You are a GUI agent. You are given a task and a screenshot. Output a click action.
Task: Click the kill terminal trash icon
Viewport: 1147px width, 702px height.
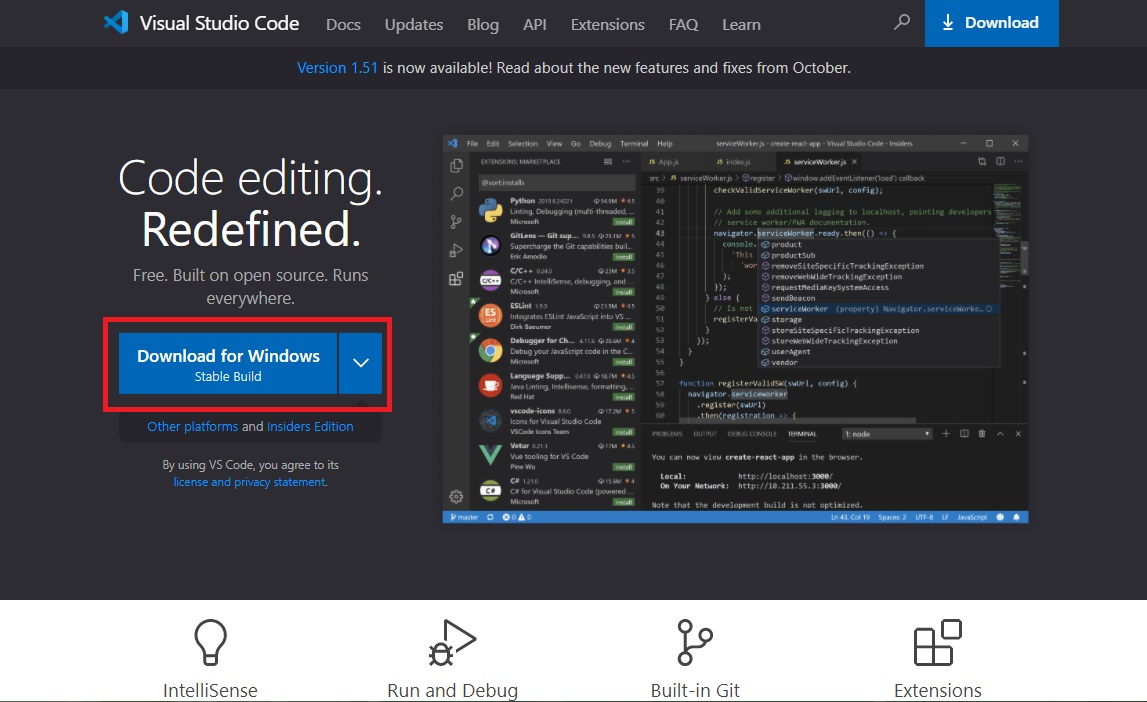coord(982,434)
